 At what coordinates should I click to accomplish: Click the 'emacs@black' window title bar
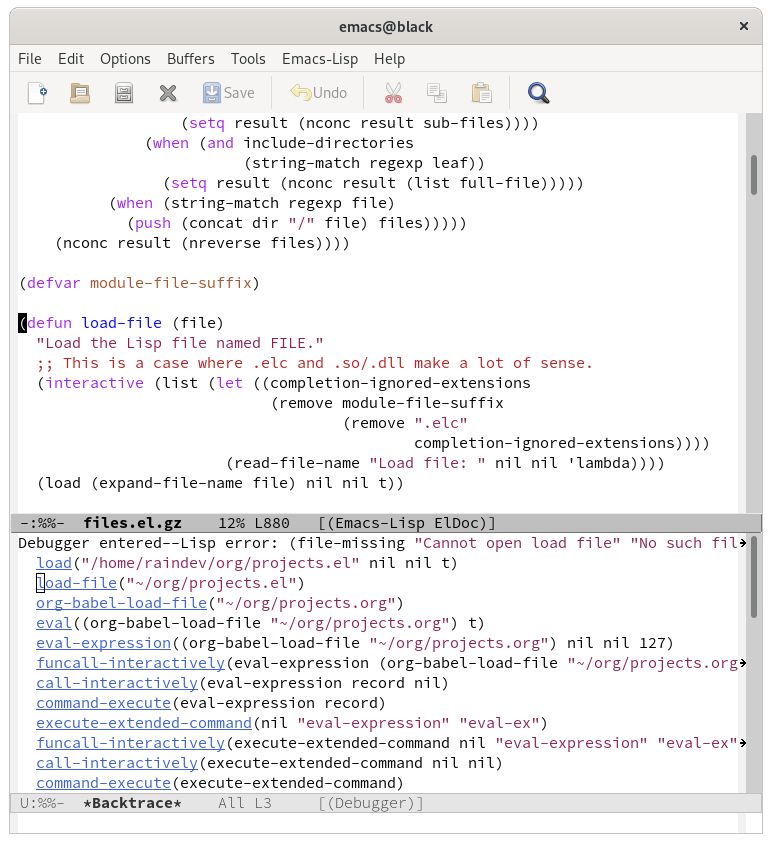[x=385, y=26]
